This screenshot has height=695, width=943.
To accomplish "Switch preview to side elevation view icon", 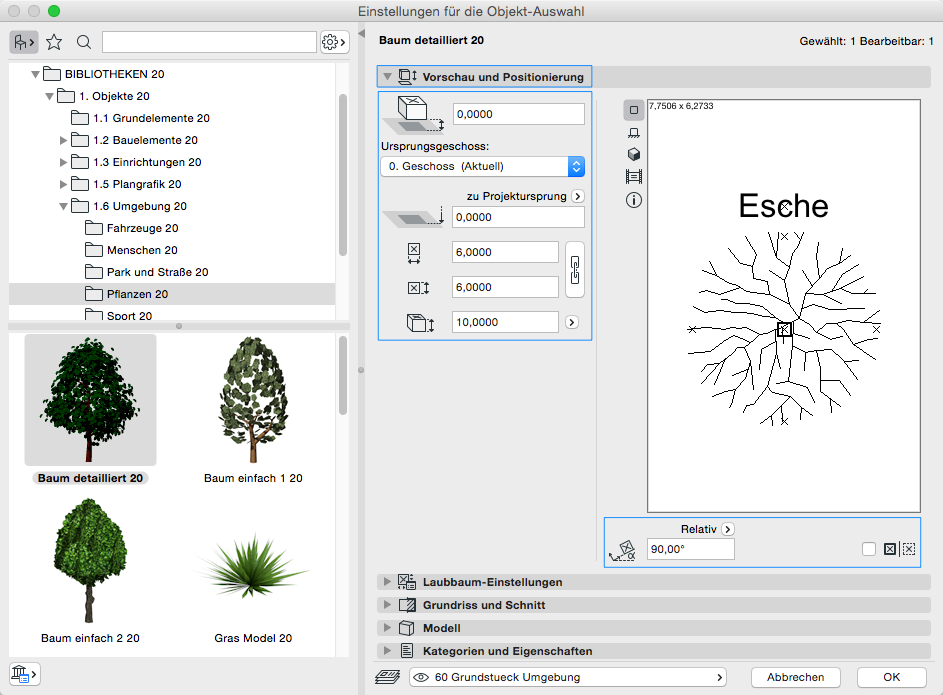I will 633,132.
